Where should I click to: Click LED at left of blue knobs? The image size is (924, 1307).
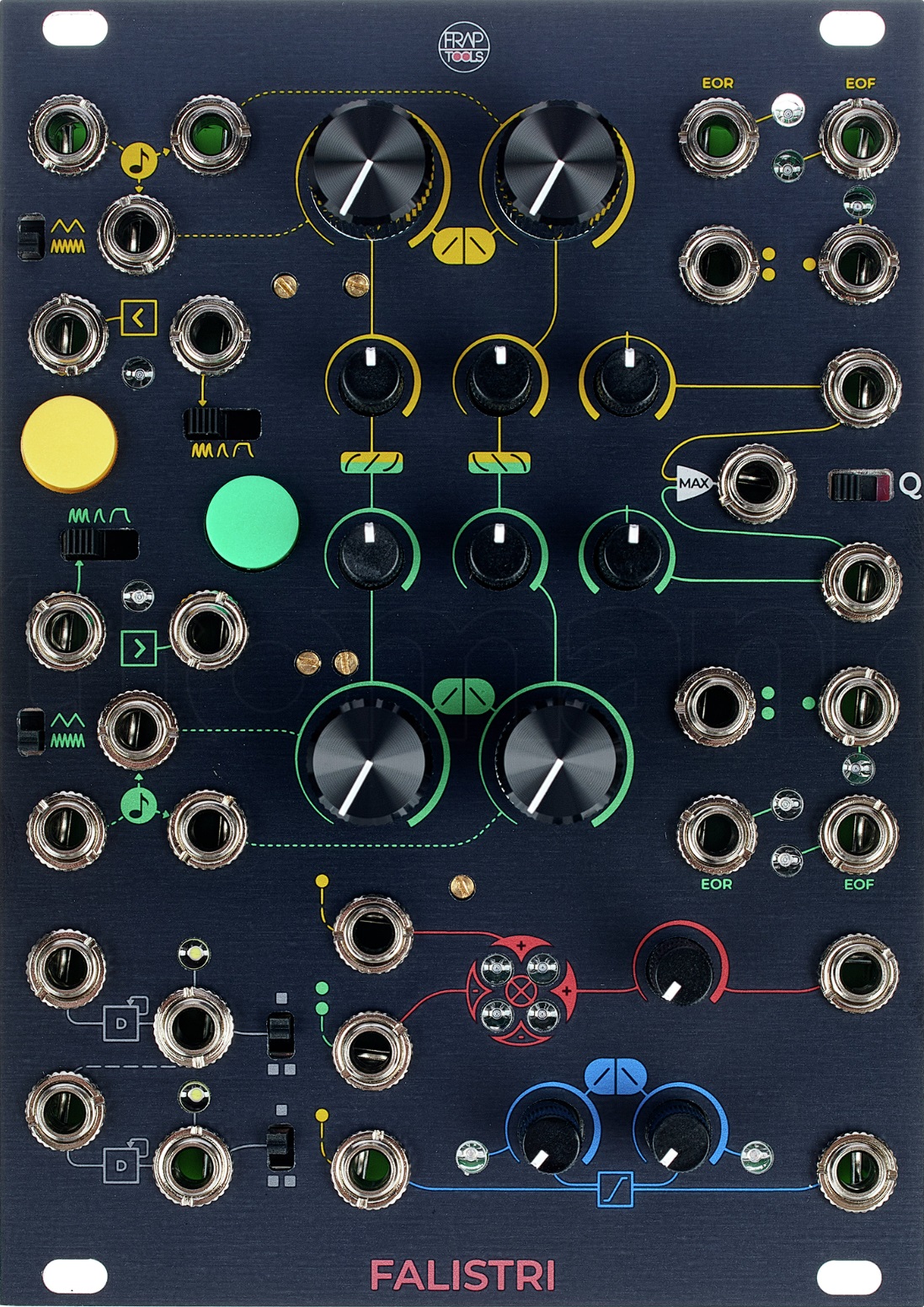coord(472,1156)
